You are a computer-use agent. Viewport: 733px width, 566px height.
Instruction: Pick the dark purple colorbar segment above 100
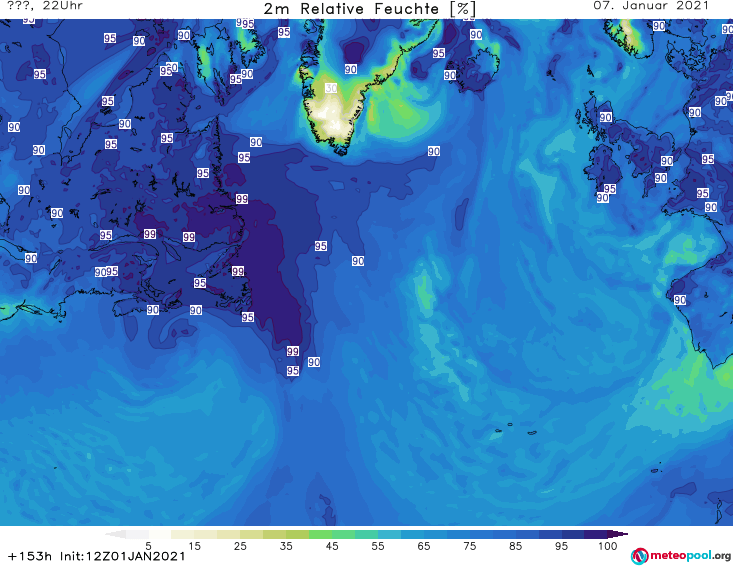[596, 534]
